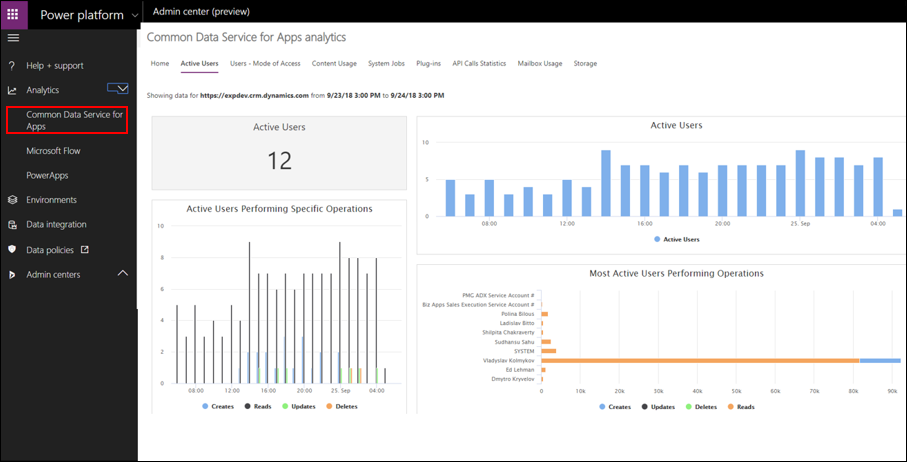This screenshot has width=907, height=462.
Task: Click the Analytics chart icon in the sidebar
Action: 12,90
